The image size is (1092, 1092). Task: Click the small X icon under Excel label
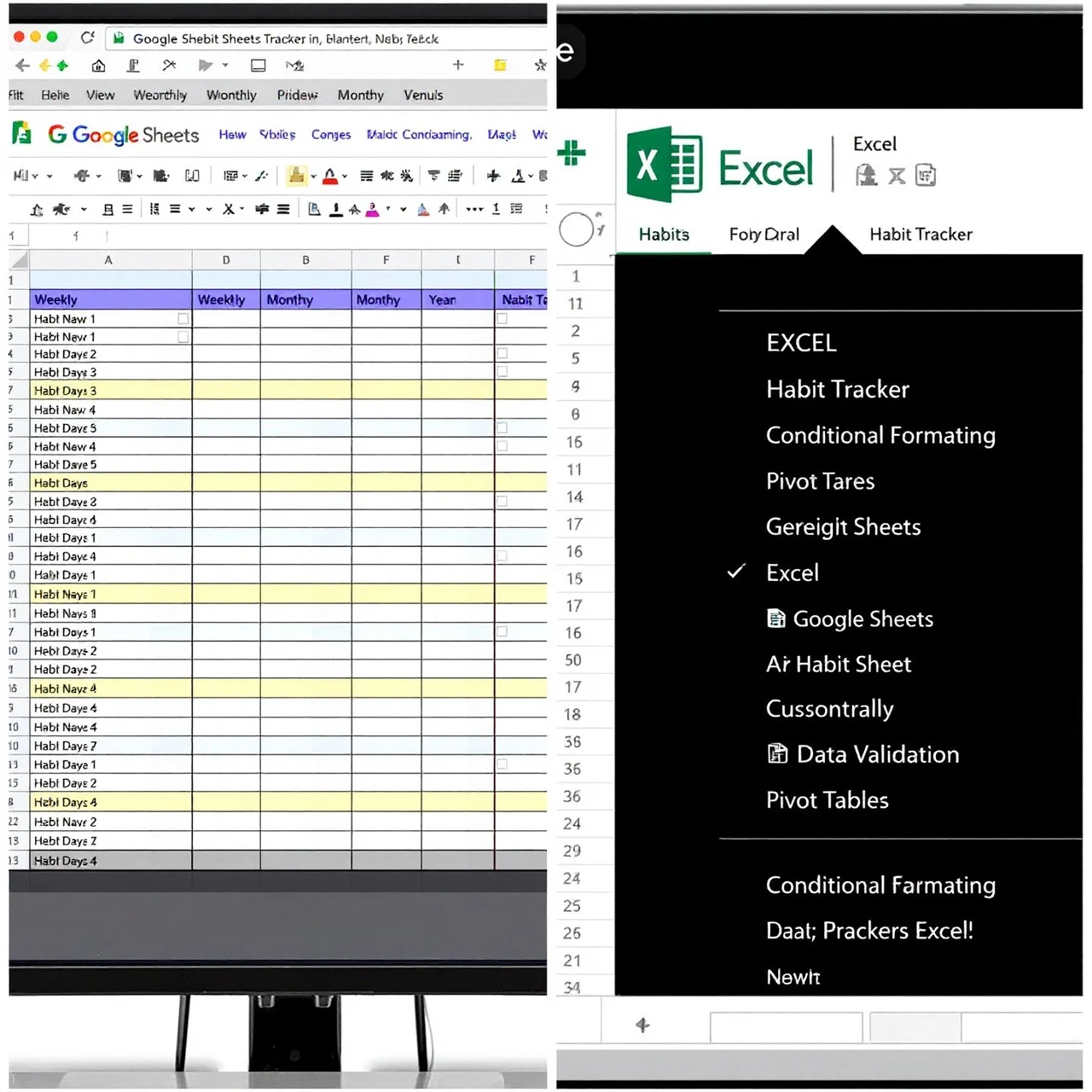pyautogui.click(x=897, y=176)
